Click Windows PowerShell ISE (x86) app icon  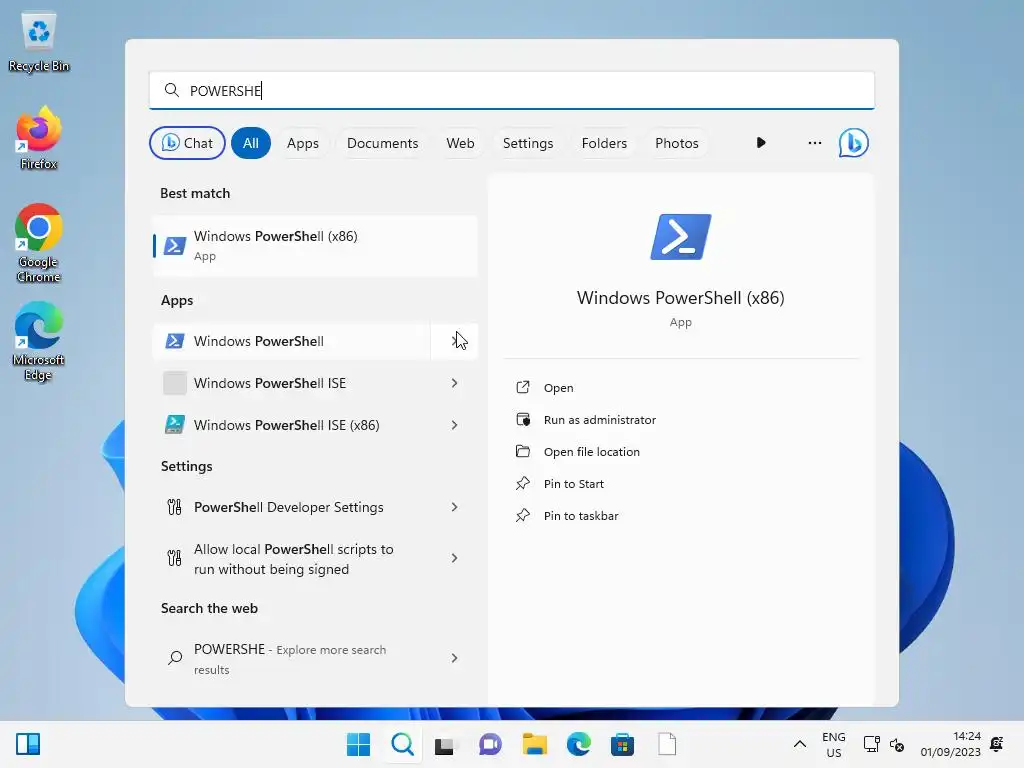(174, 425)
